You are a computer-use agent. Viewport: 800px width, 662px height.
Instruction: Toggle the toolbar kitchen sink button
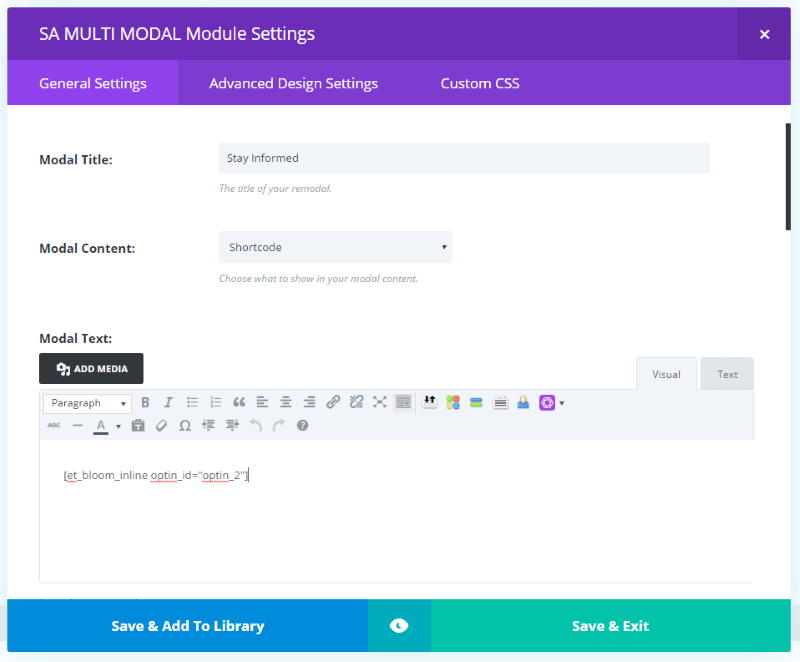click(403, 402)
